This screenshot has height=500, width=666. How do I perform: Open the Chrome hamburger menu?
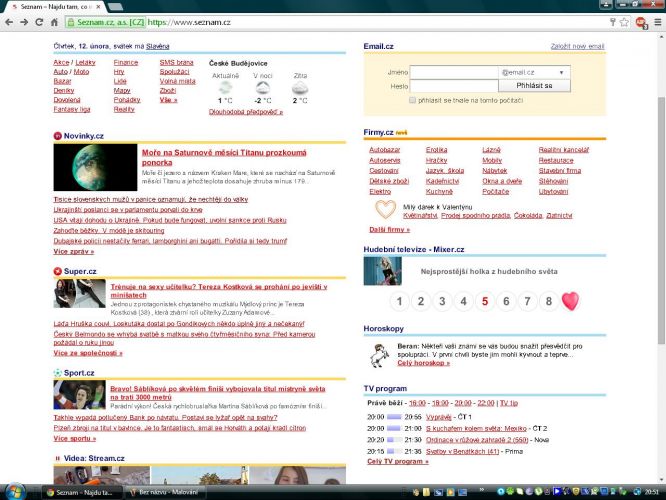click(x=658, y=22)
